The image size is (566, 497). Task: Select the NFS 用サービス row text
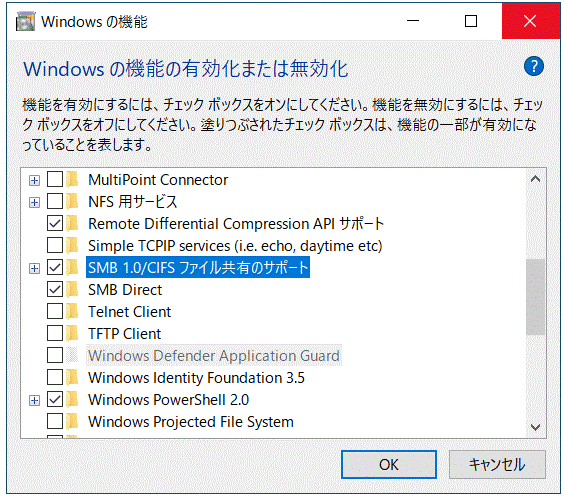[x=133, y=201]
